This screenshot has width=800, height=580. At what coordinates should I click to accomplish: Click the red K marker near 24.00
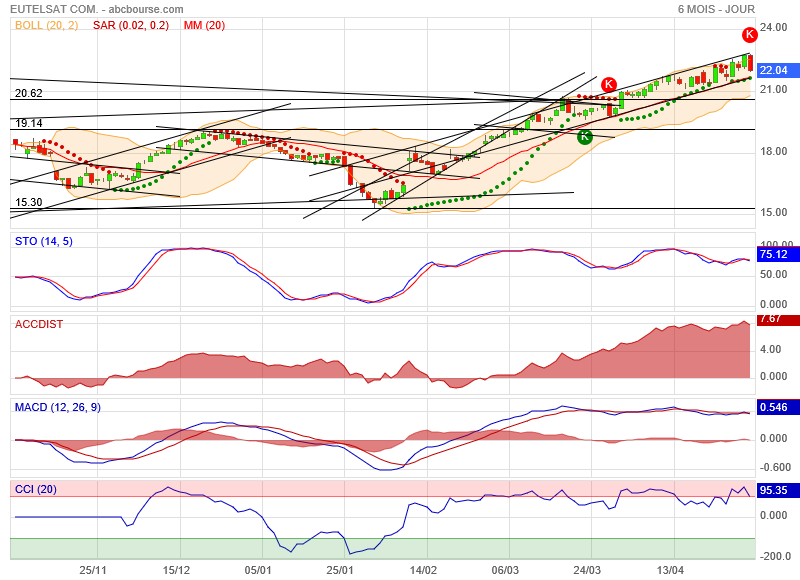(x=749, y=35)
